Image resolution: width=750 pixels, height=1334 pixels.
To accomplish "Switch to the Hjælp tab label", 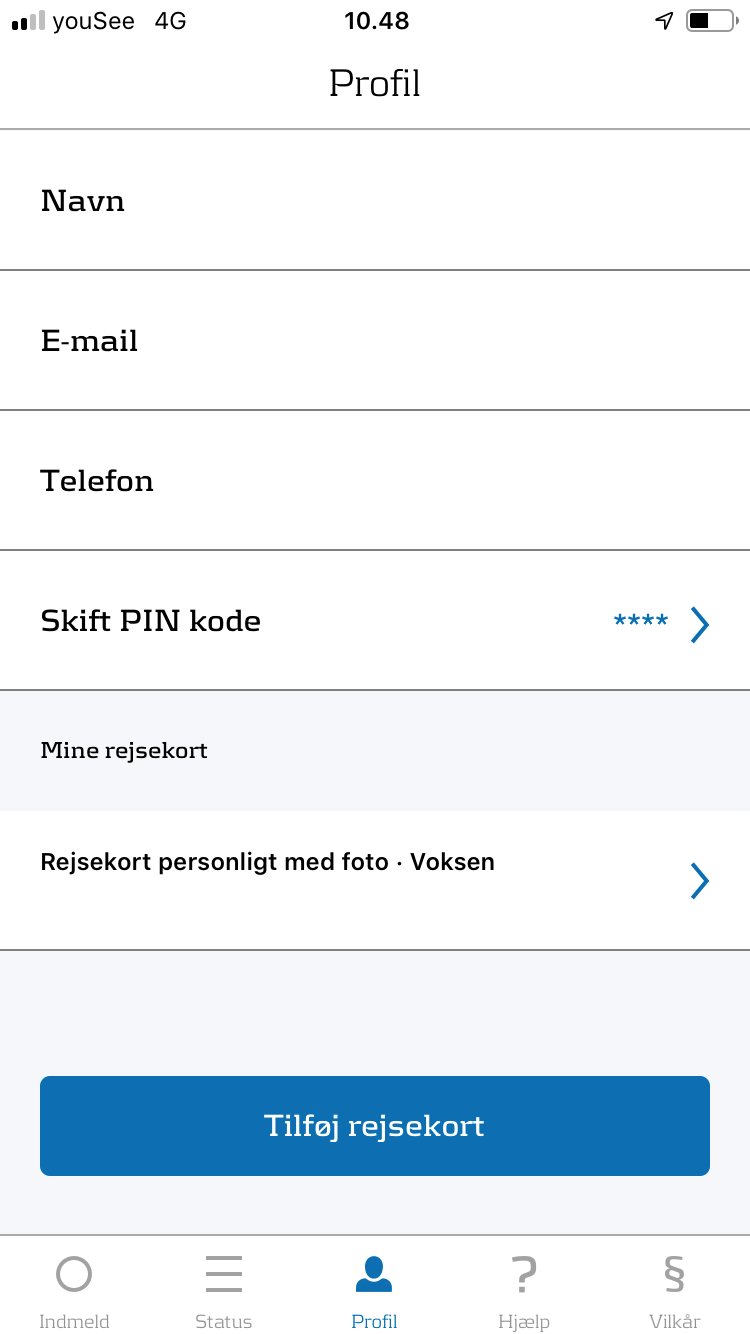I will point(524,1321).
